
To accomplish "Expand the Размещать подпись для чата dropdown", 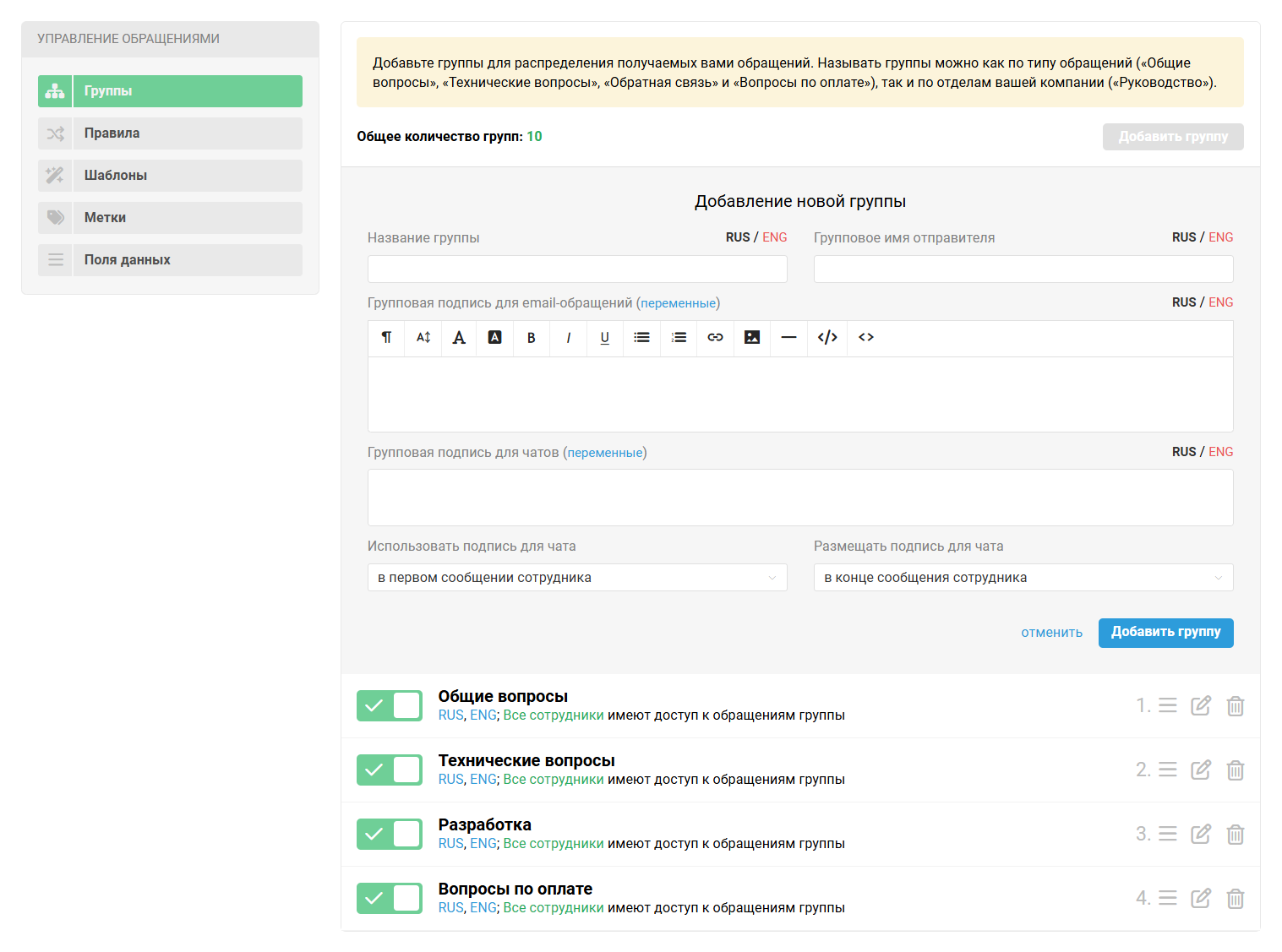I will (x=1023, y=578).
